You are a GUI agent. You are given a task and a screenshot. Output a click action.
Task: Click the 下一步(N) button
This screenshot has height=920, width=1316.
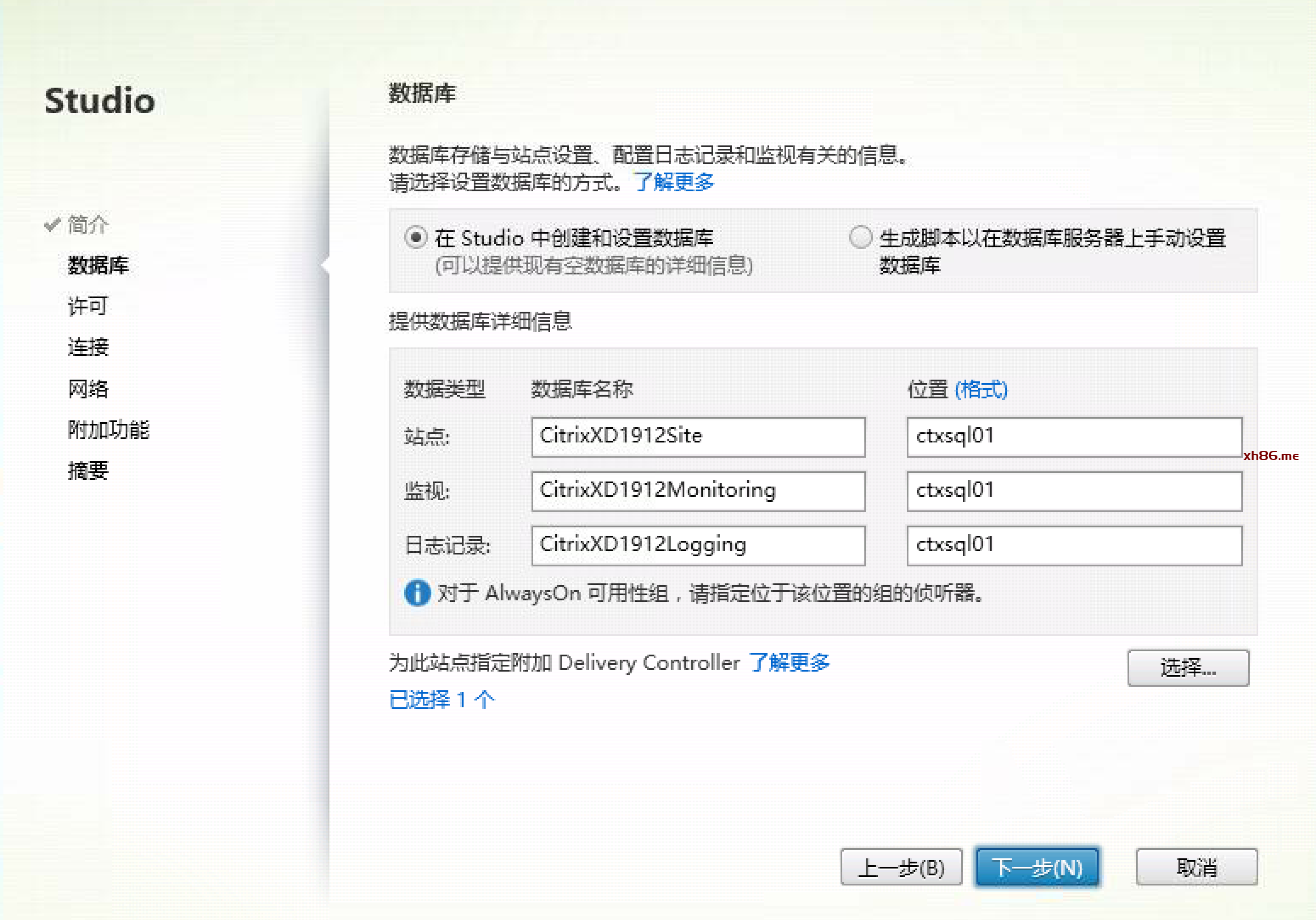click(1037, 867)
